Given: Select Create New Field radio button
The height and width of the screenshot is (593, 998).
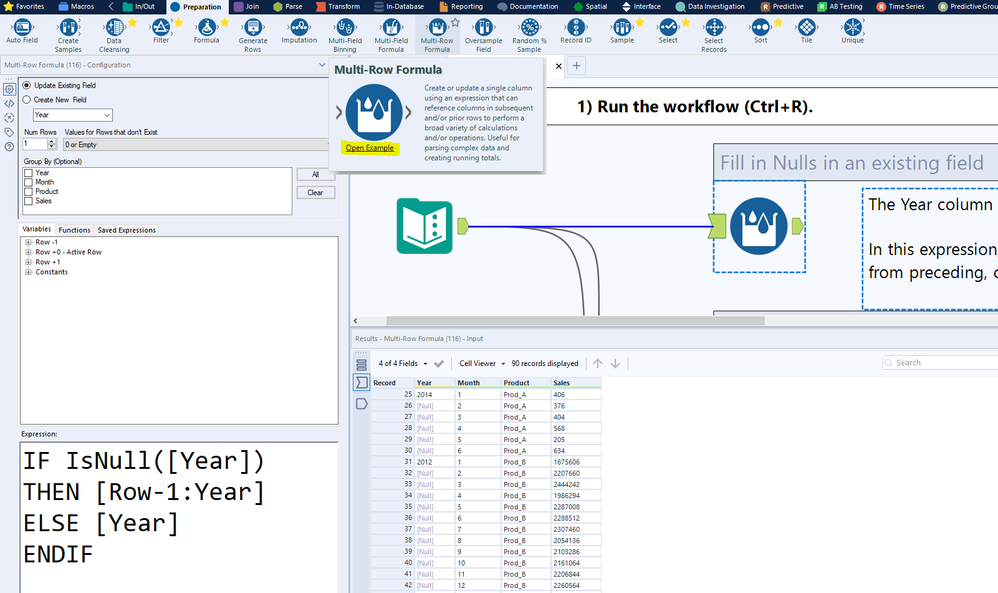Looking at the screenshot, I should pyautogui.click(x=27, y=100).
